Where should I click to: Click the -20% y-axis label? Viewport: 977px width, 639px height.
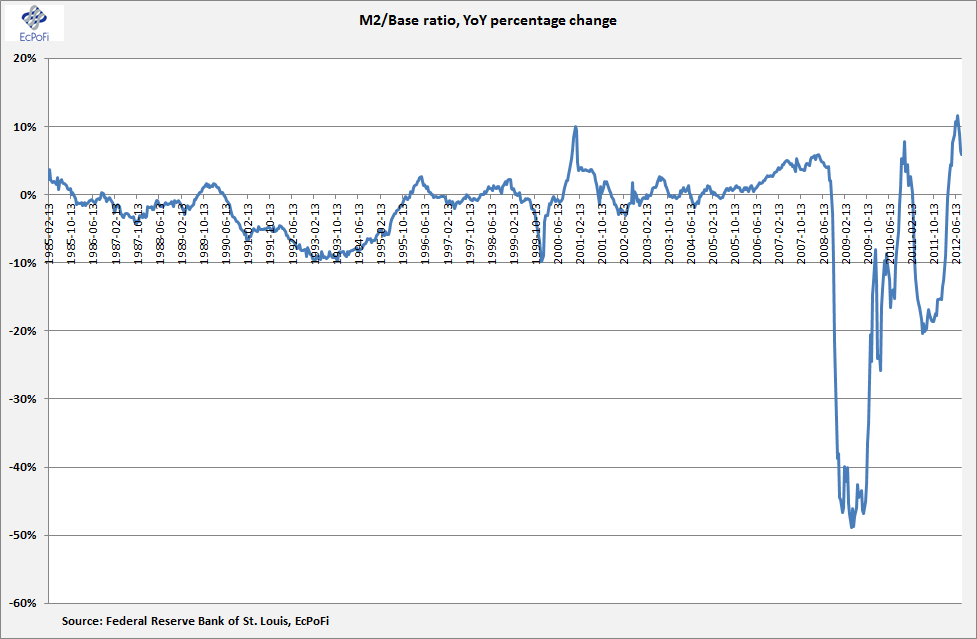(22, 331)
